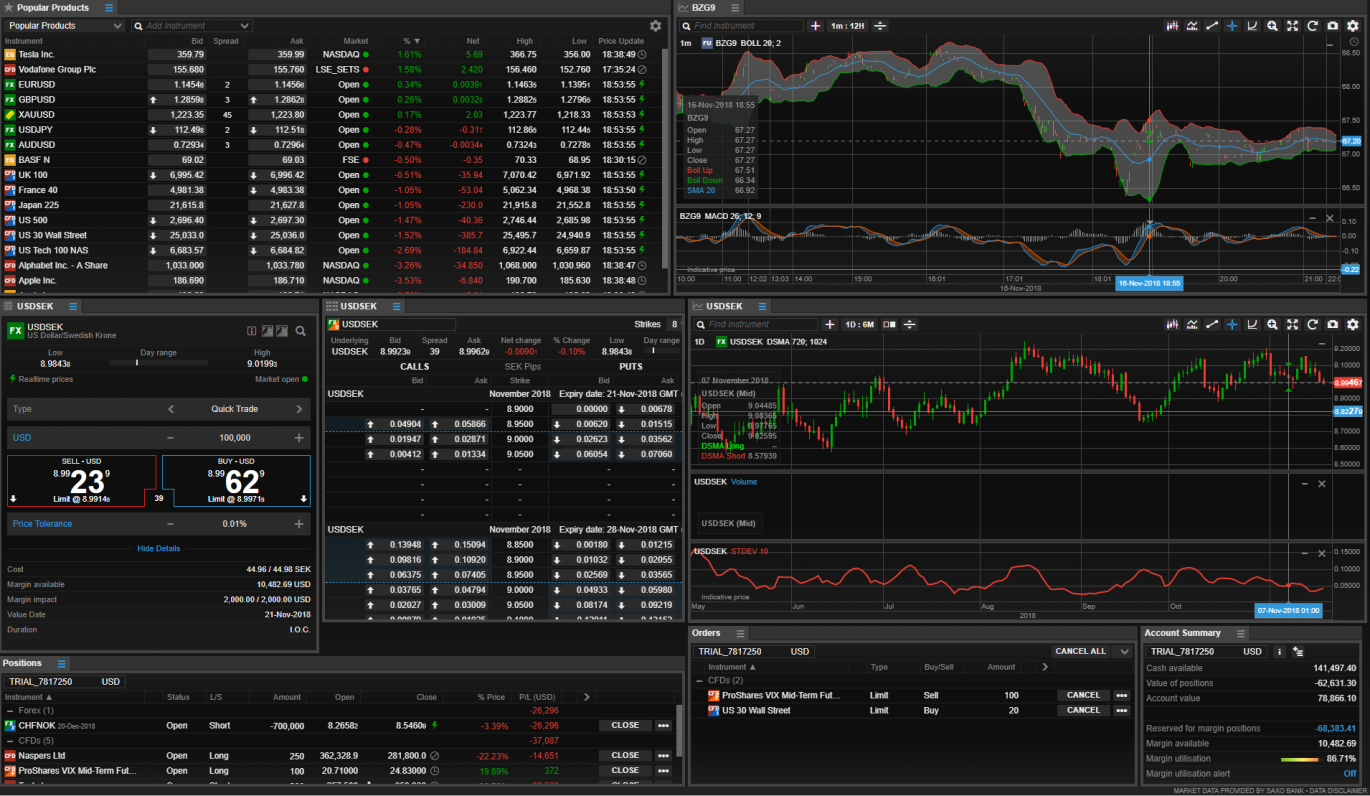Expand dropdown arrow next to CANCEL ALL
Image resolution: width=1370 pixels, height=796 pixels.
1125,652
